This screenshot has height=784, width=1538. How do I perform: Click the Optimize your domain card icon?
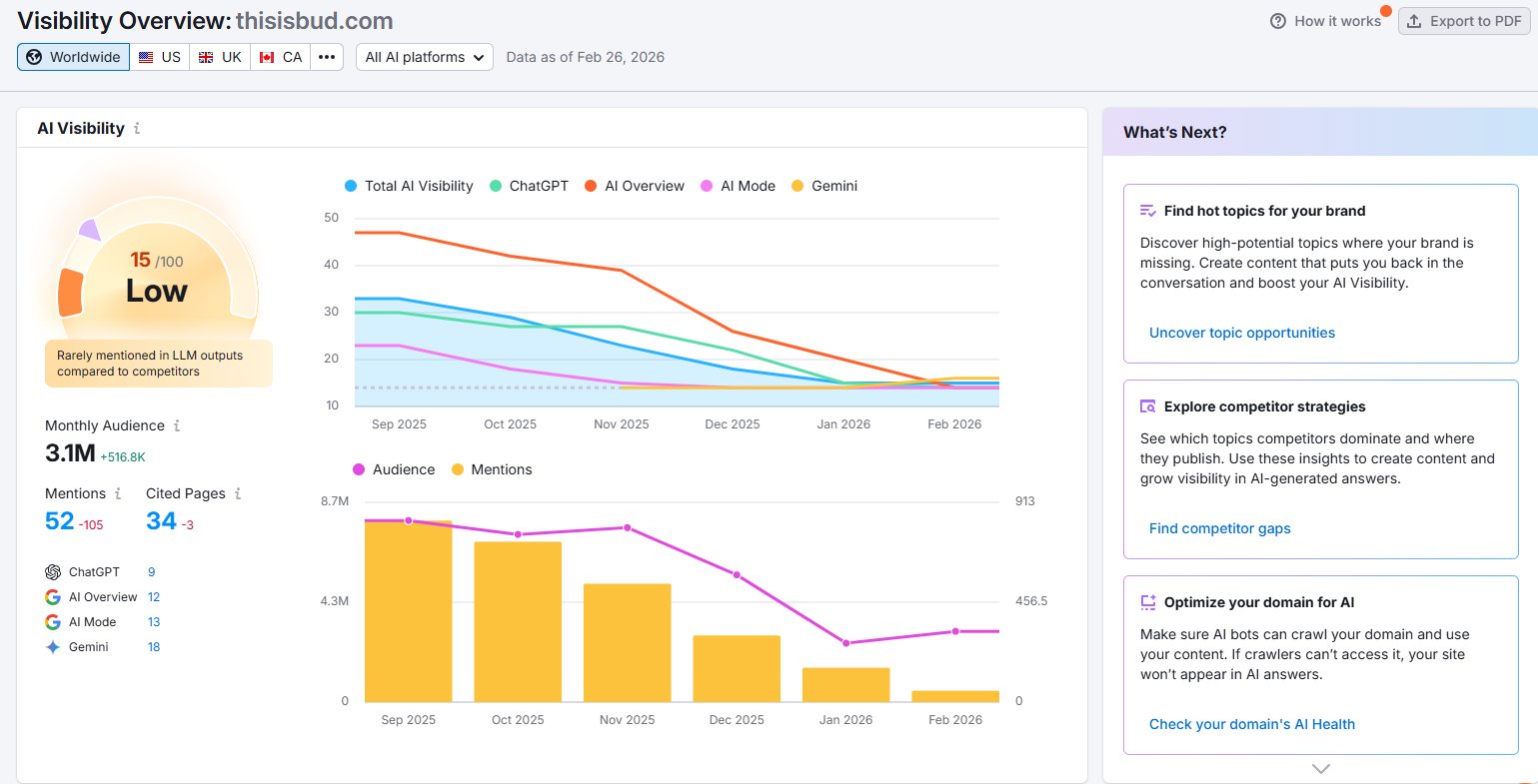[1148, 602]
